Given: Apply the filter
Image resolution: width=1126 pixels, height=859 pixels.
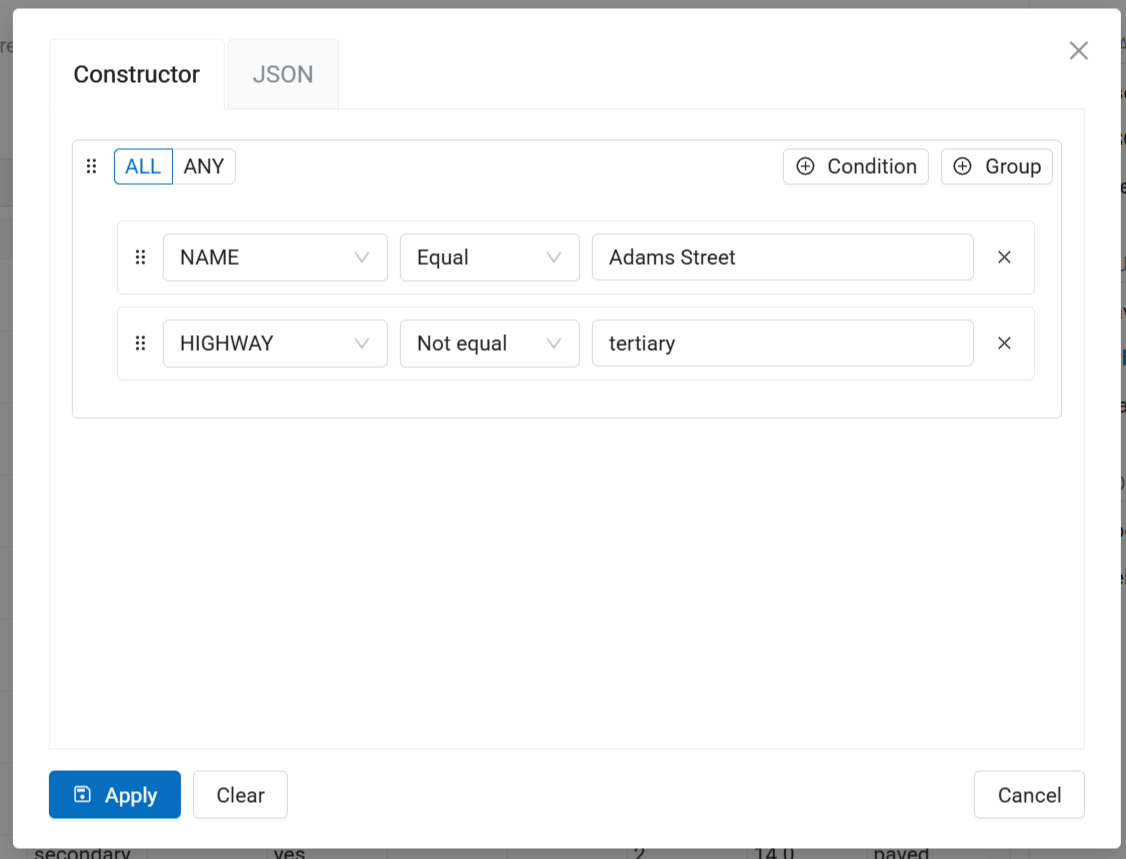Looking at the screenshot, I should point(115,795).
